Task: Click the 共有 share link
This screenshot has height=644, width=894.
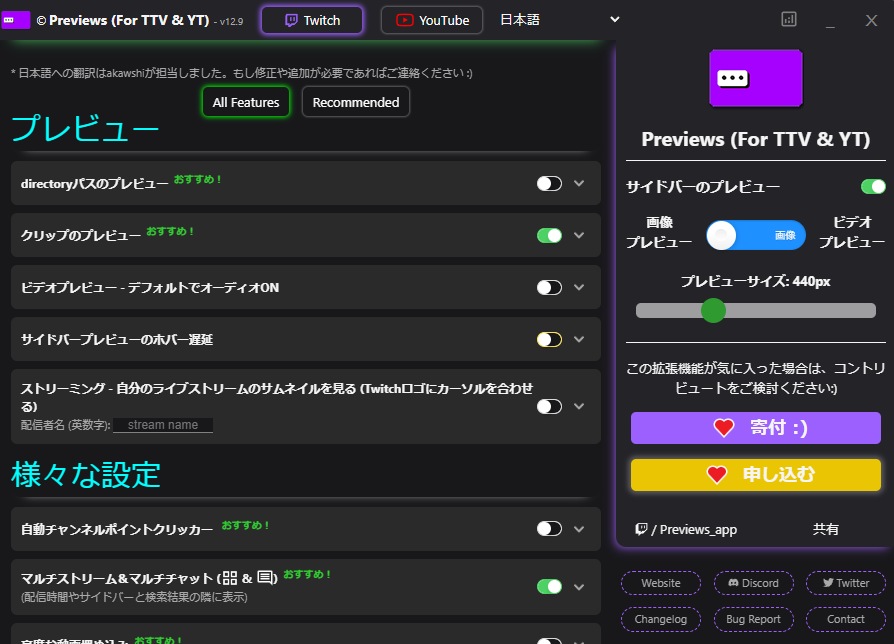Action: click(x=826, y=529)
